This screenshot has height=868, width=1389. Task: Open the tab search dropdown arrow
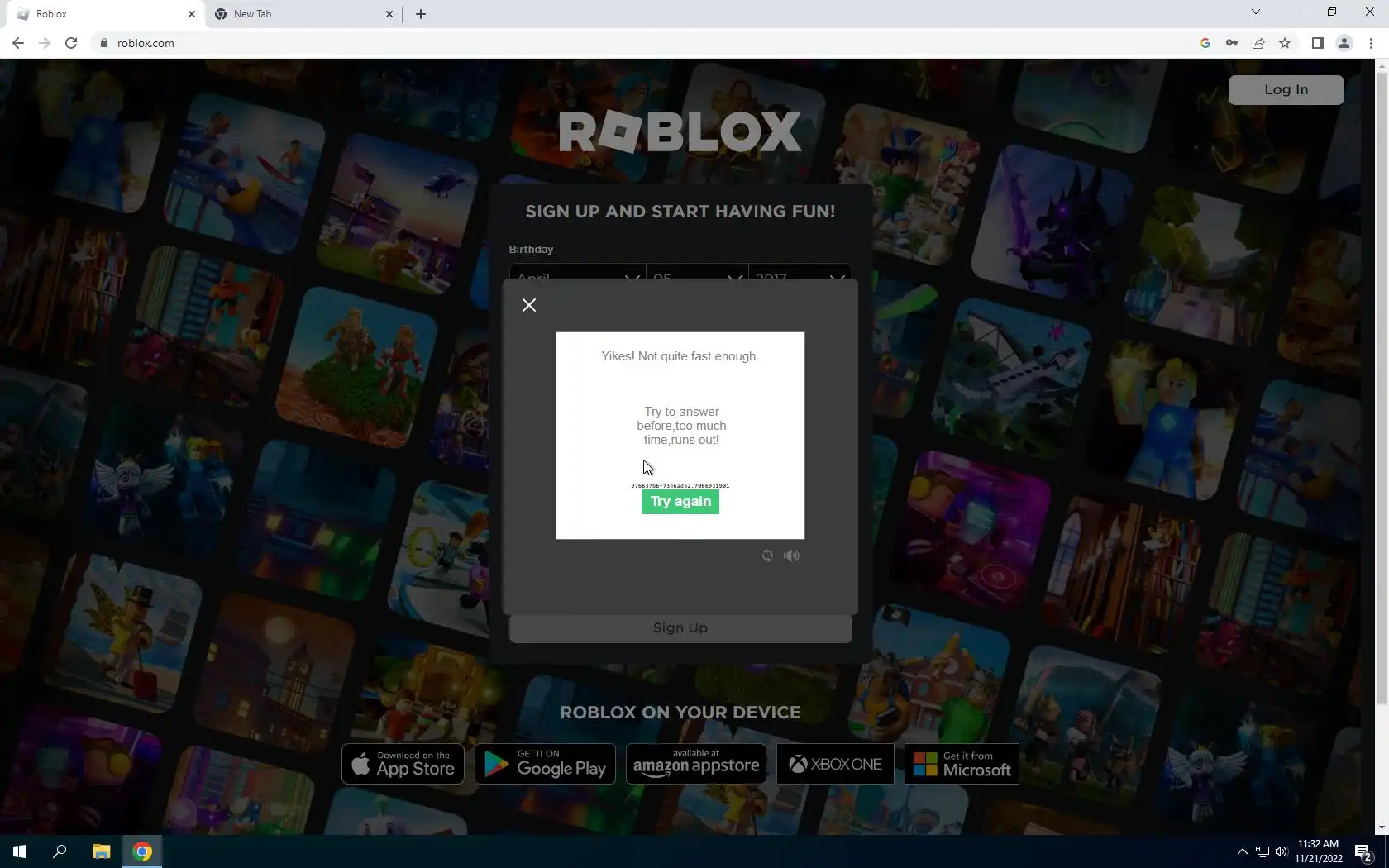coord(1256,12)
